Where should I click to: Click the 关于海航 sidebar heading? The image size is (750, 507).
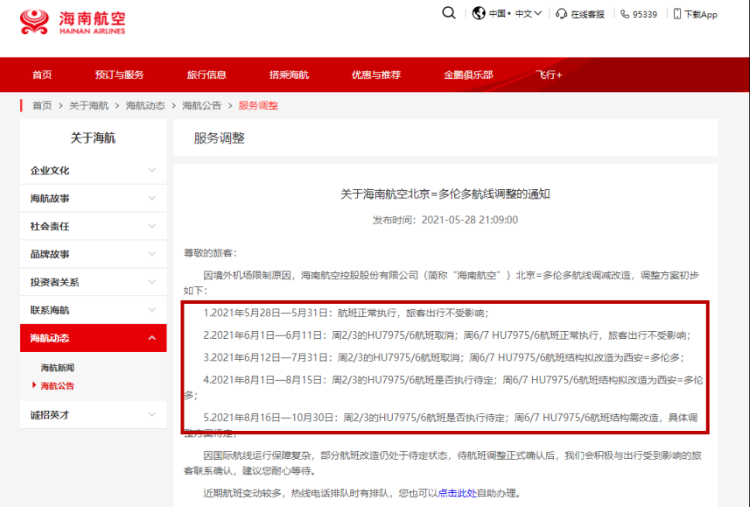[93, 138]
